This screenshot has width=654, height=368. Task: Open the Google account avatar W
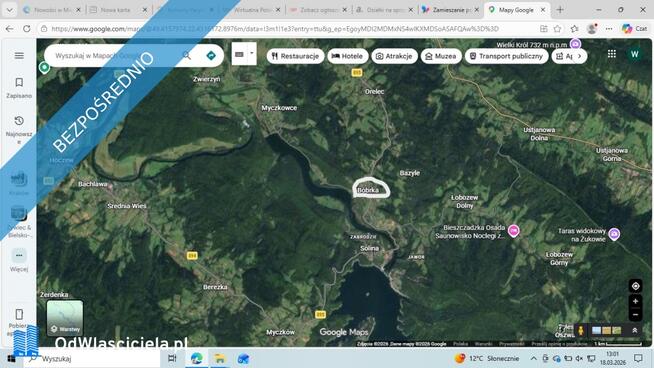point(635,54)
